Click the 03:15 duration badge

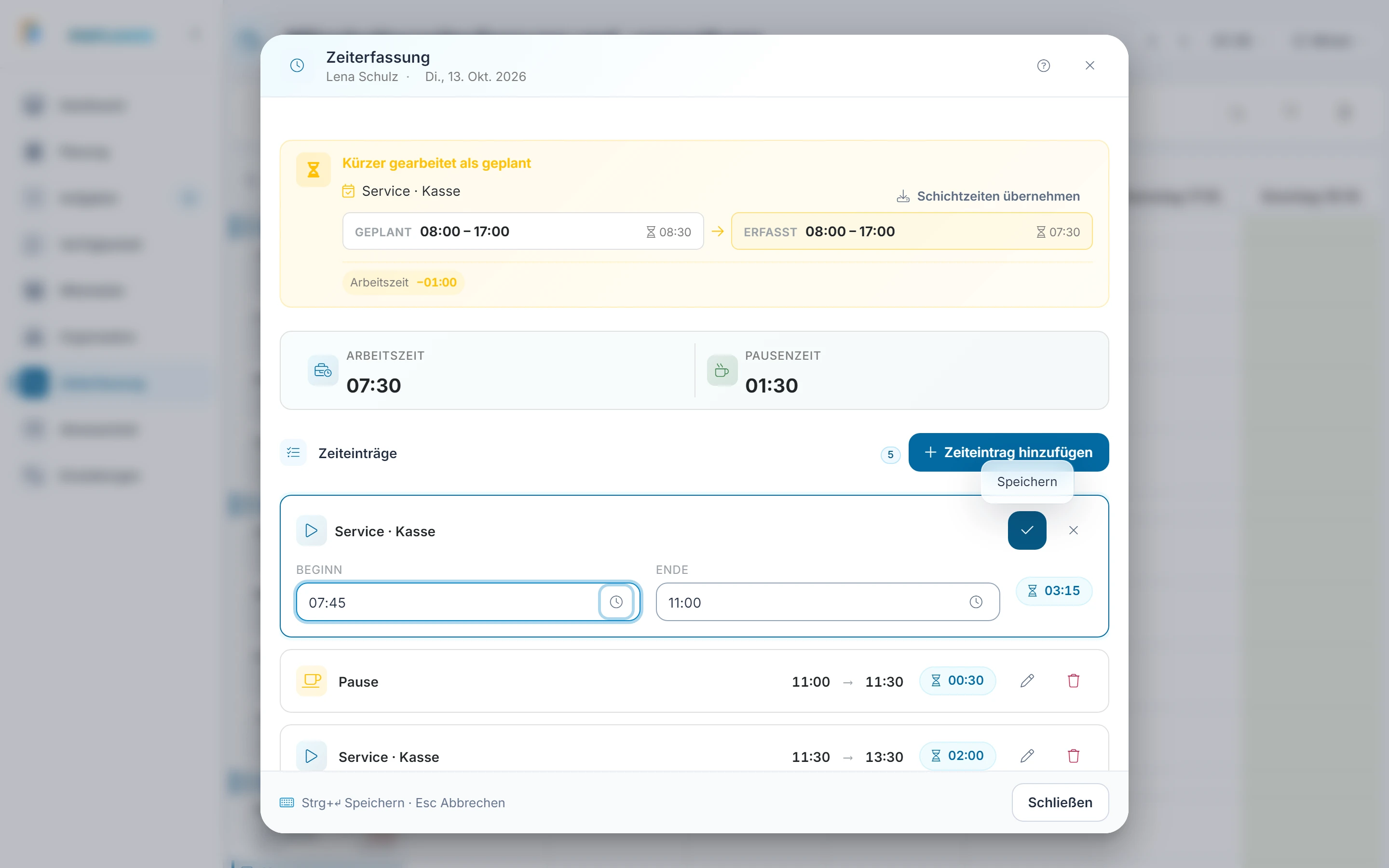1054,591
